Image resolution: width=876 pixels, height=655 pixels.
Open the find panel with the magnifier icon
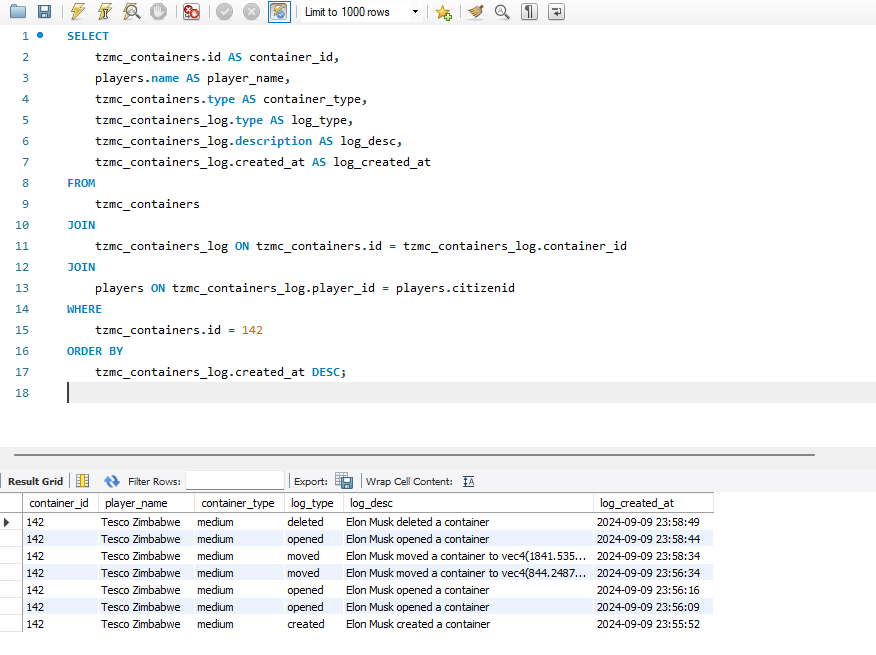[x=502, y=11]
